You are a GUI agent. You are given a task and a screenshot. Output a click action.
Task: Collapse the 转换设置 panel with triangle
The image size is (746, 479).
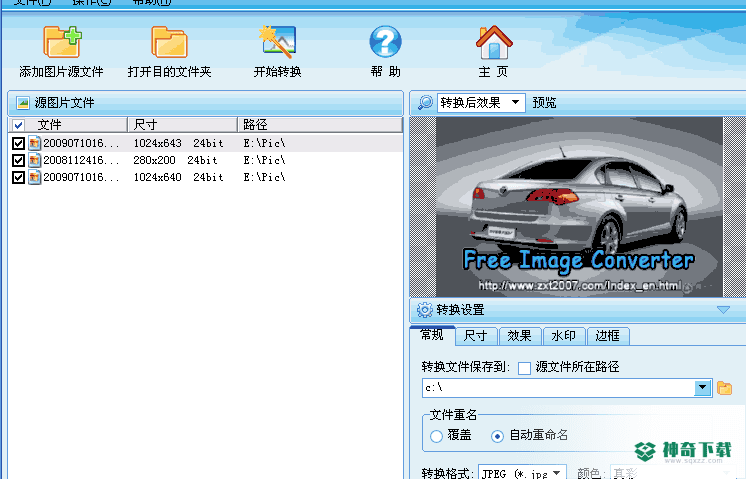click(723, 310)
